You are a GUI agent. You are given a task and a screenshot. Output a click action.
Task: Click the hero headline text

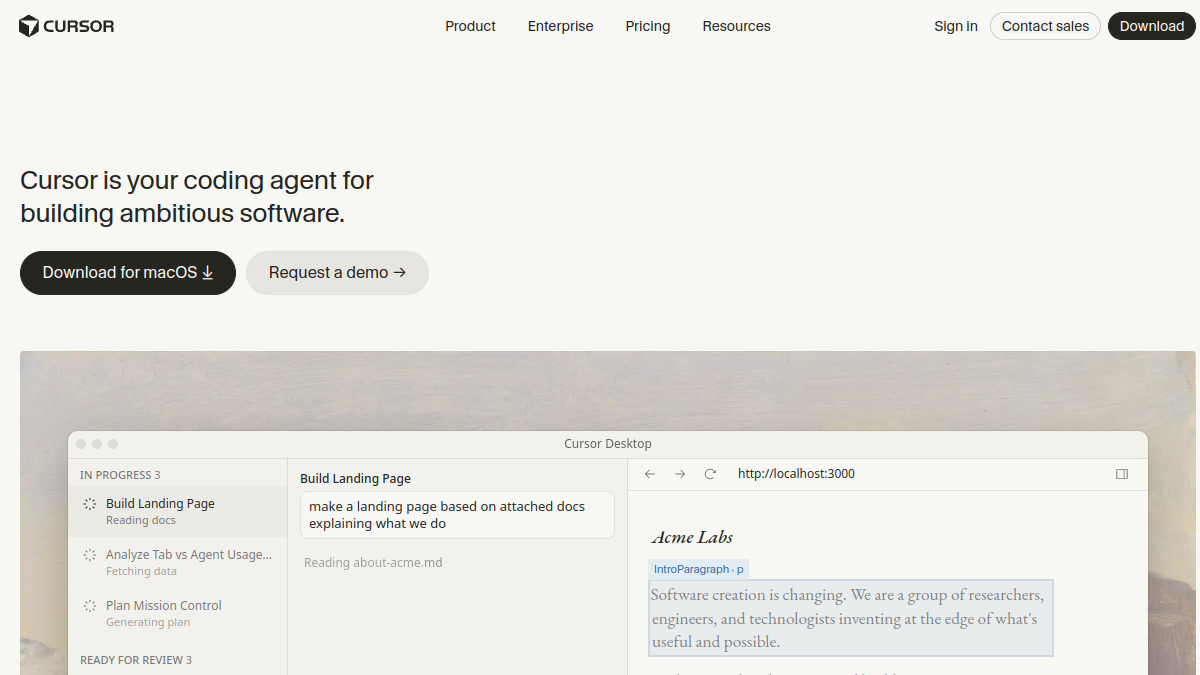pyautogui.click(x=197, y=197)
